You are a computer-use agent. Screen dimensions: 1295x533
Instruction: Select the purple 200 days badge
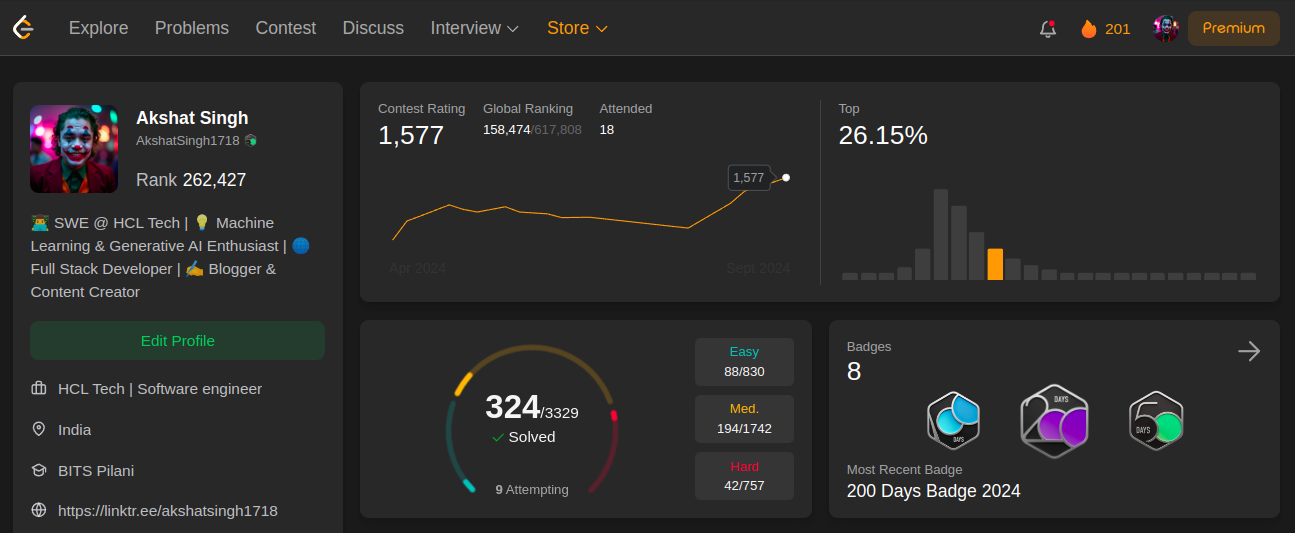(1054, 421)
